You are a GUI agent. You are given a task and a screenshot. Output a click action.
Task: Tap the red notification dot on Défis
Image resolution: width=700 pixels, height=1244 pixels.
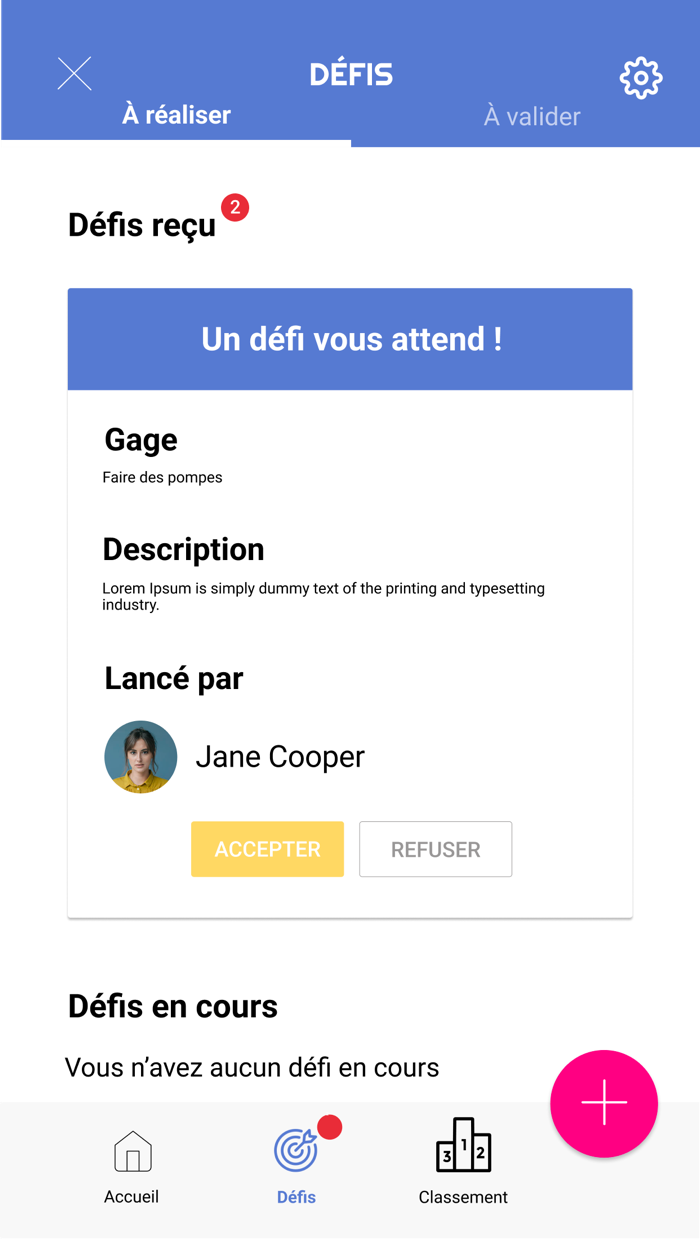coord(330,1127)
